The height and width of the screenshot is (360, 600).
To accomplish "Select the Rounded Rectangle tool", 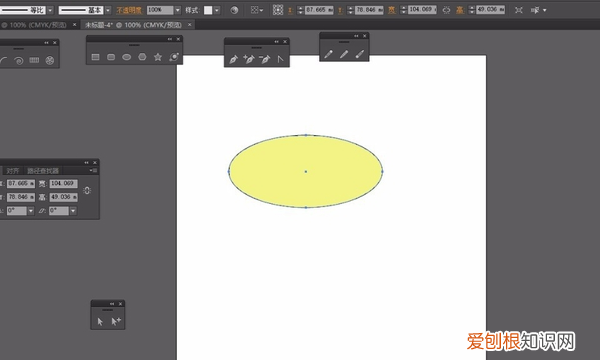I will click(111, 57).
